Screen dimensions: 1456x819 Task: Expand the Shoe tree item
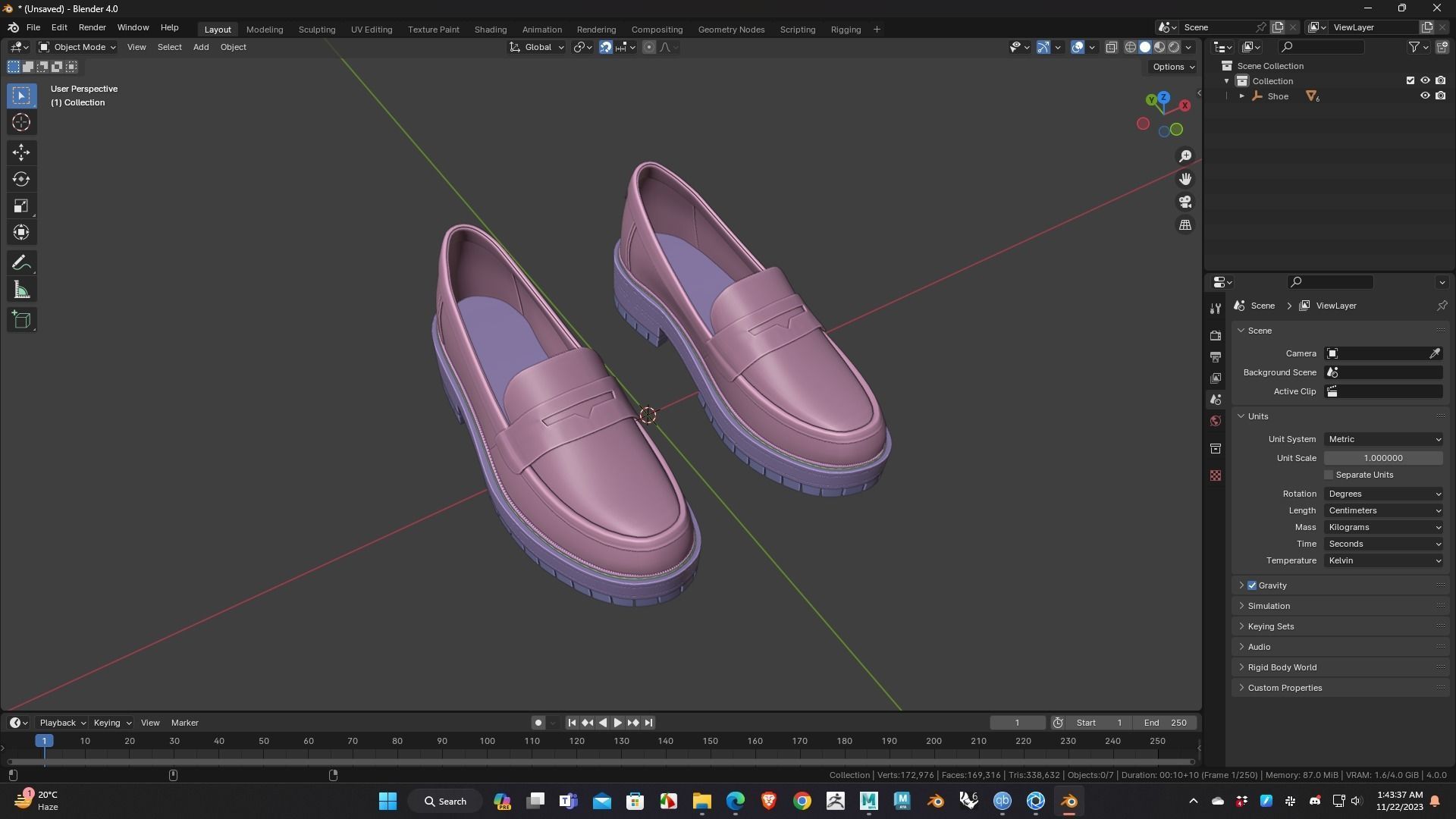[1241, 96]
